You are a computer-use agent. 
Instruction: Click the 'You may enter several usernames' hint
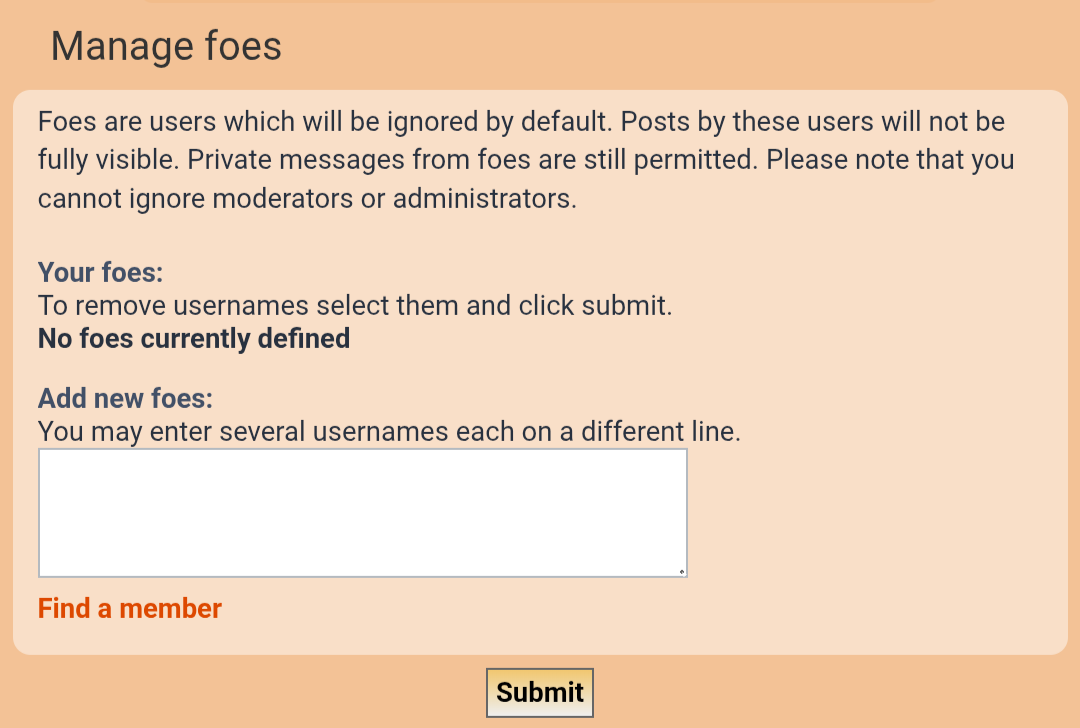(x=389, y=433)
